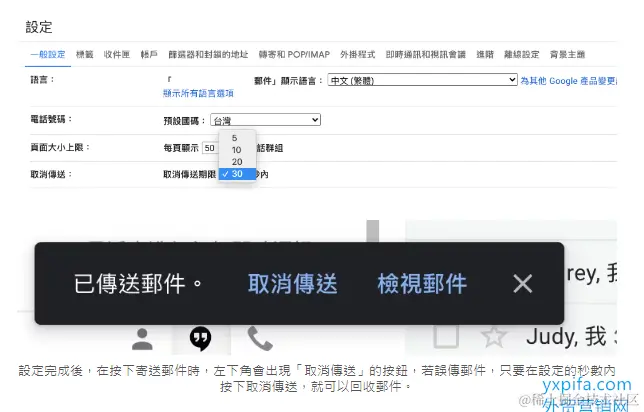Image resolution: width=644 pixels, height=412 pixels.
Task: Select 5 seconds in undo send list
Action: pos(237,138)
